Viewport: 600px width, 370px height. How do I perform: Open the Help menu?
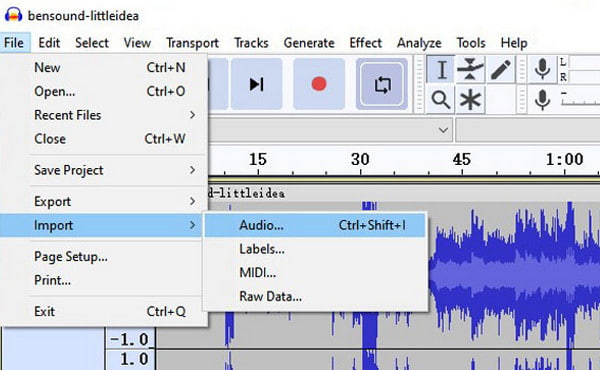coord(514,43)
